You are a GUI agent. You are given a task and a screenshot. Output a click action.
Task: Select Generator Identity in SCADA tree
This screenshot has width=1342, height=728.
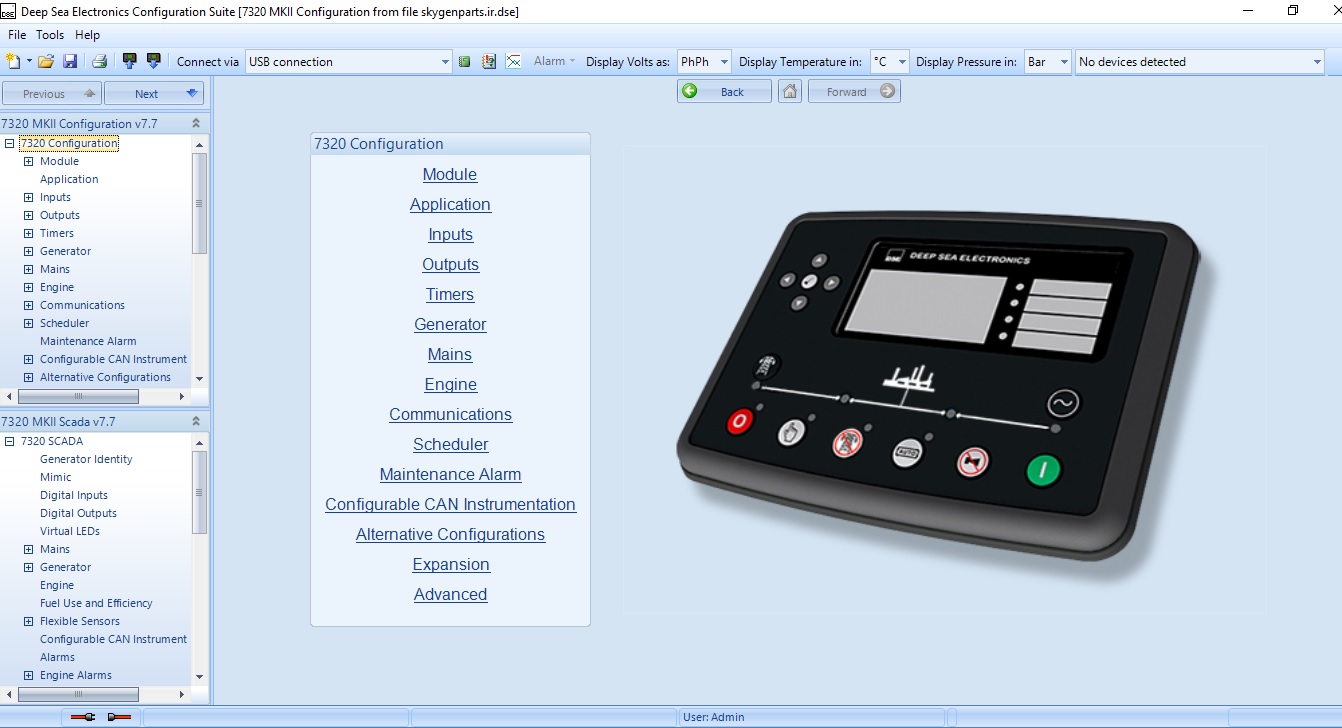(86, 459)
